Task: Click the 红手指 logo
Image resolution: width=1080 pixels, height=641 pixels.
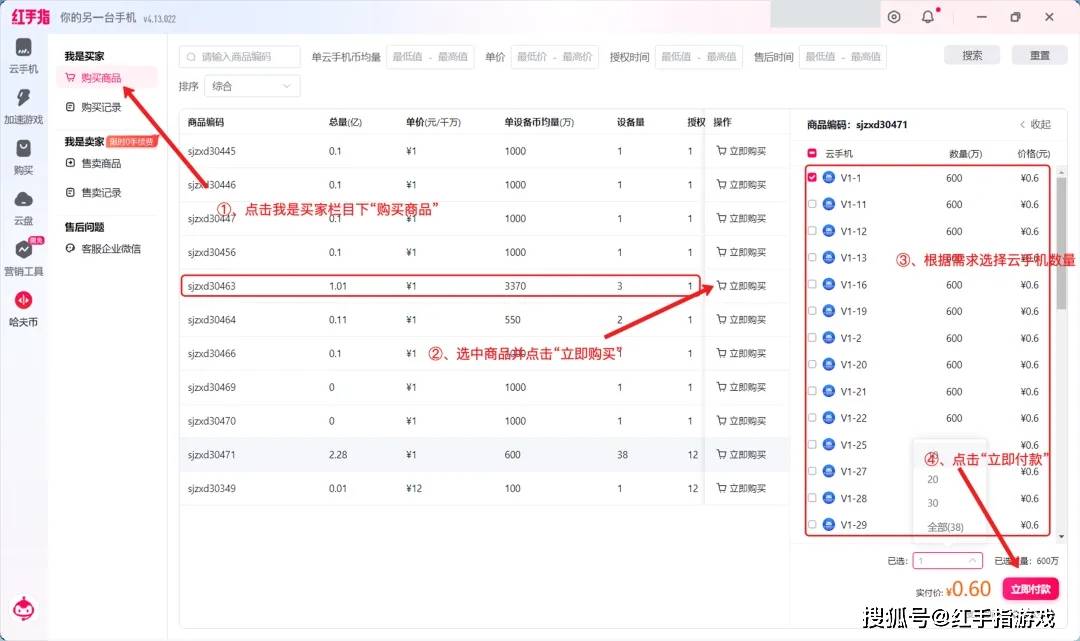Action: point(30,17)
